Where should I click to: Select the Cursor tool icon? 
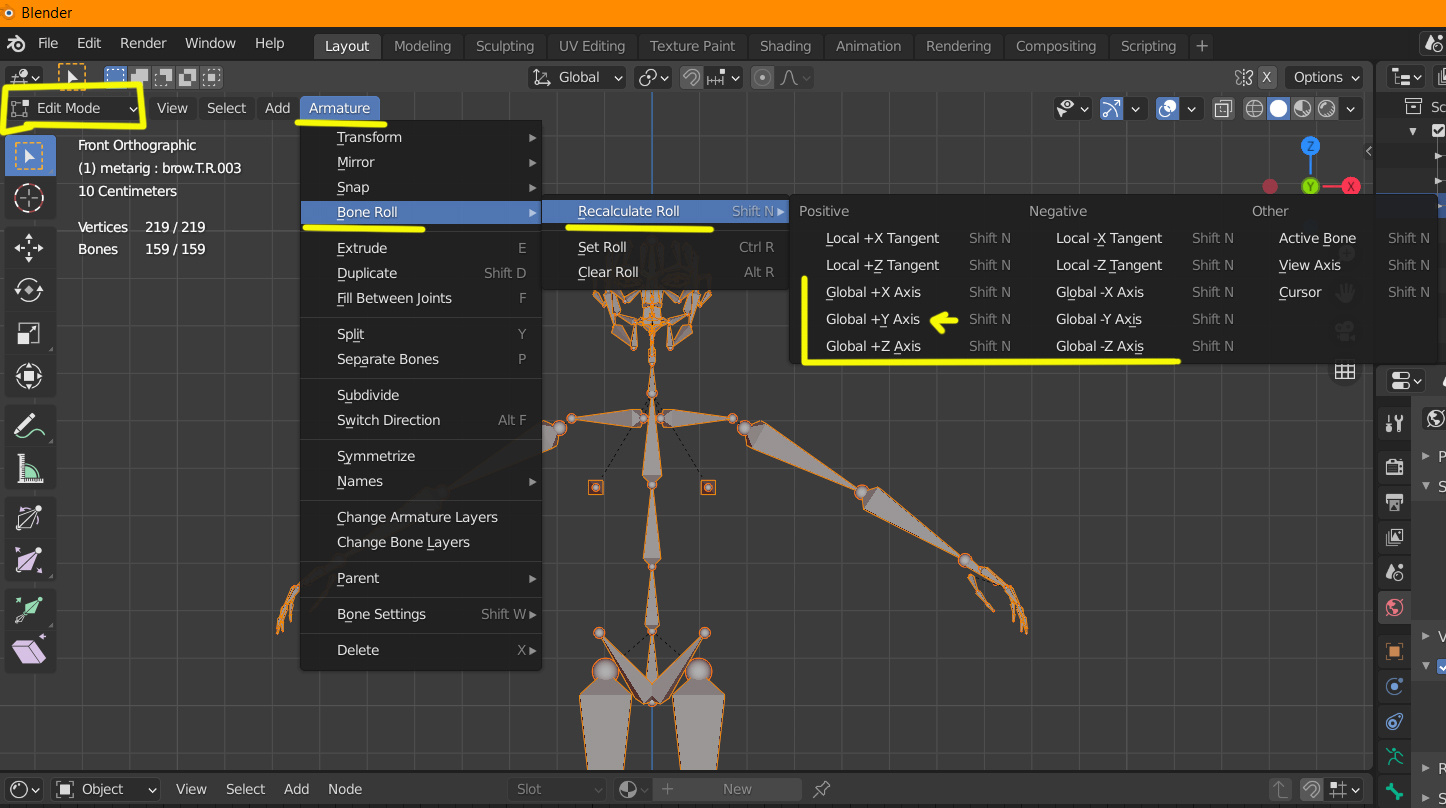[28, 198]
